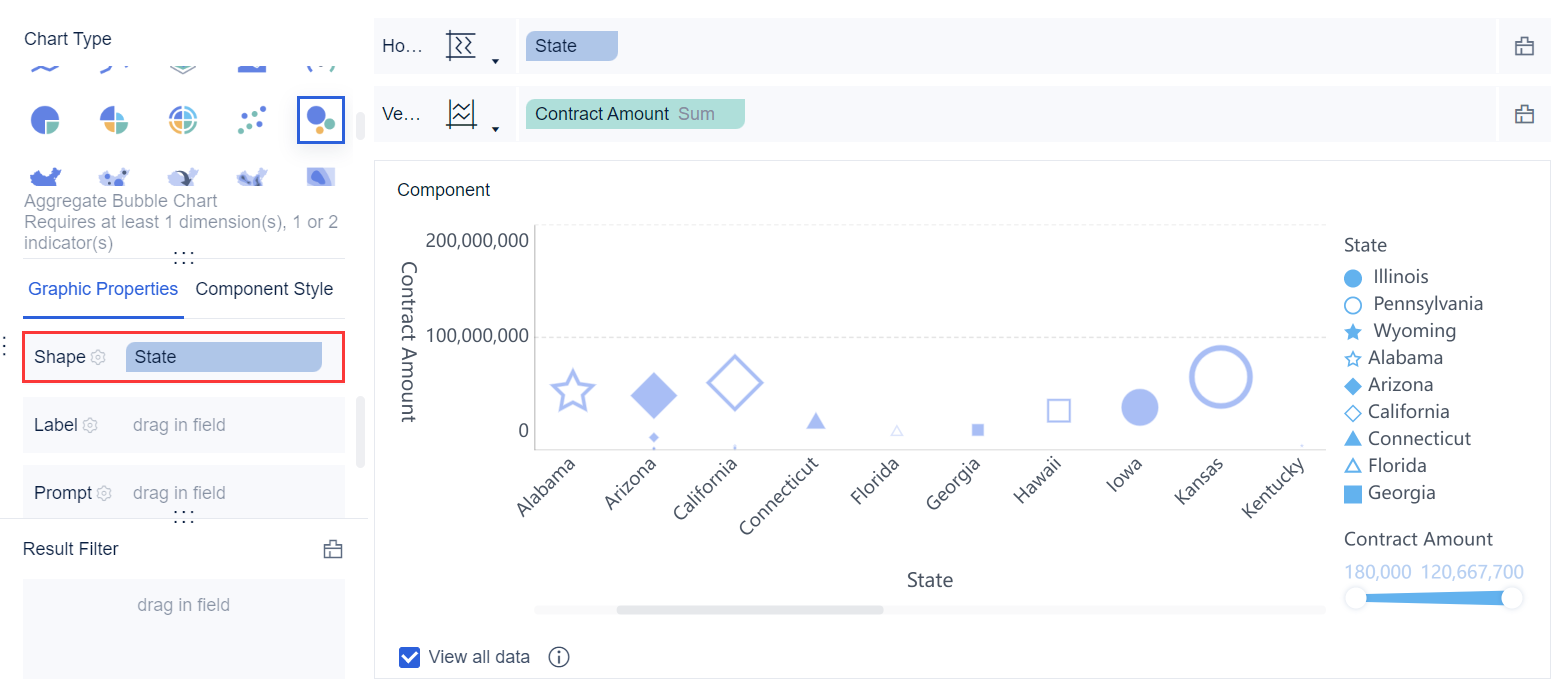
Task: Open vertical axis dropdown arrow
Action: [x=495, y=129]
